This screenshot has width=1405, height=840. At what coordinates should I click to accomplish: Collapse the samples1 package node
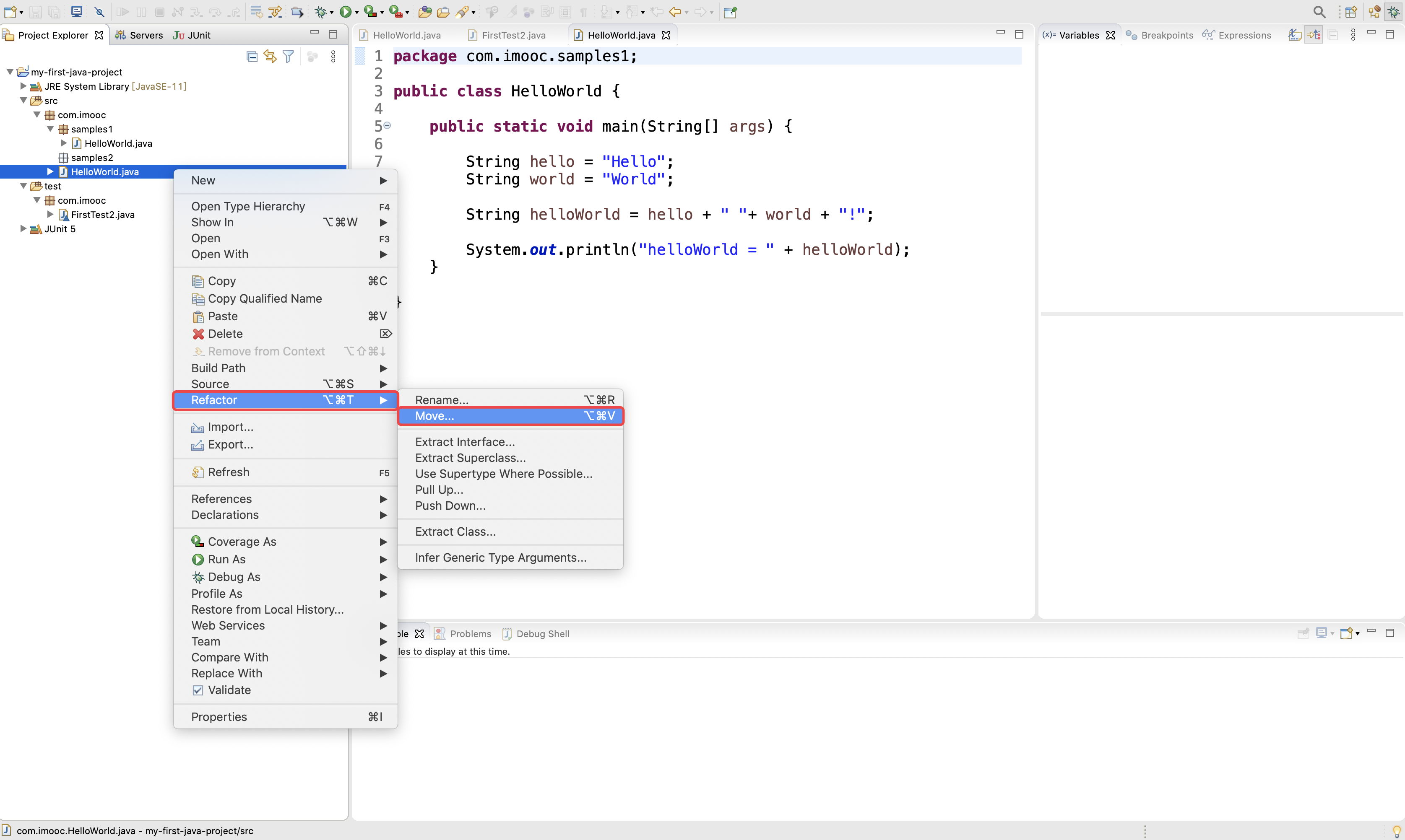[x=50, y=129]
